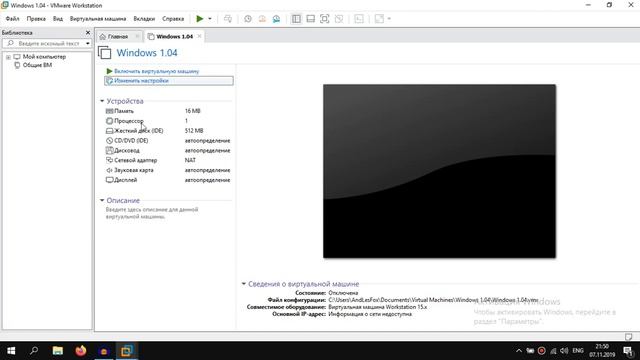640x360 pixels.
Task: Click the stretch guest display icon
Action: click(379, 19)
